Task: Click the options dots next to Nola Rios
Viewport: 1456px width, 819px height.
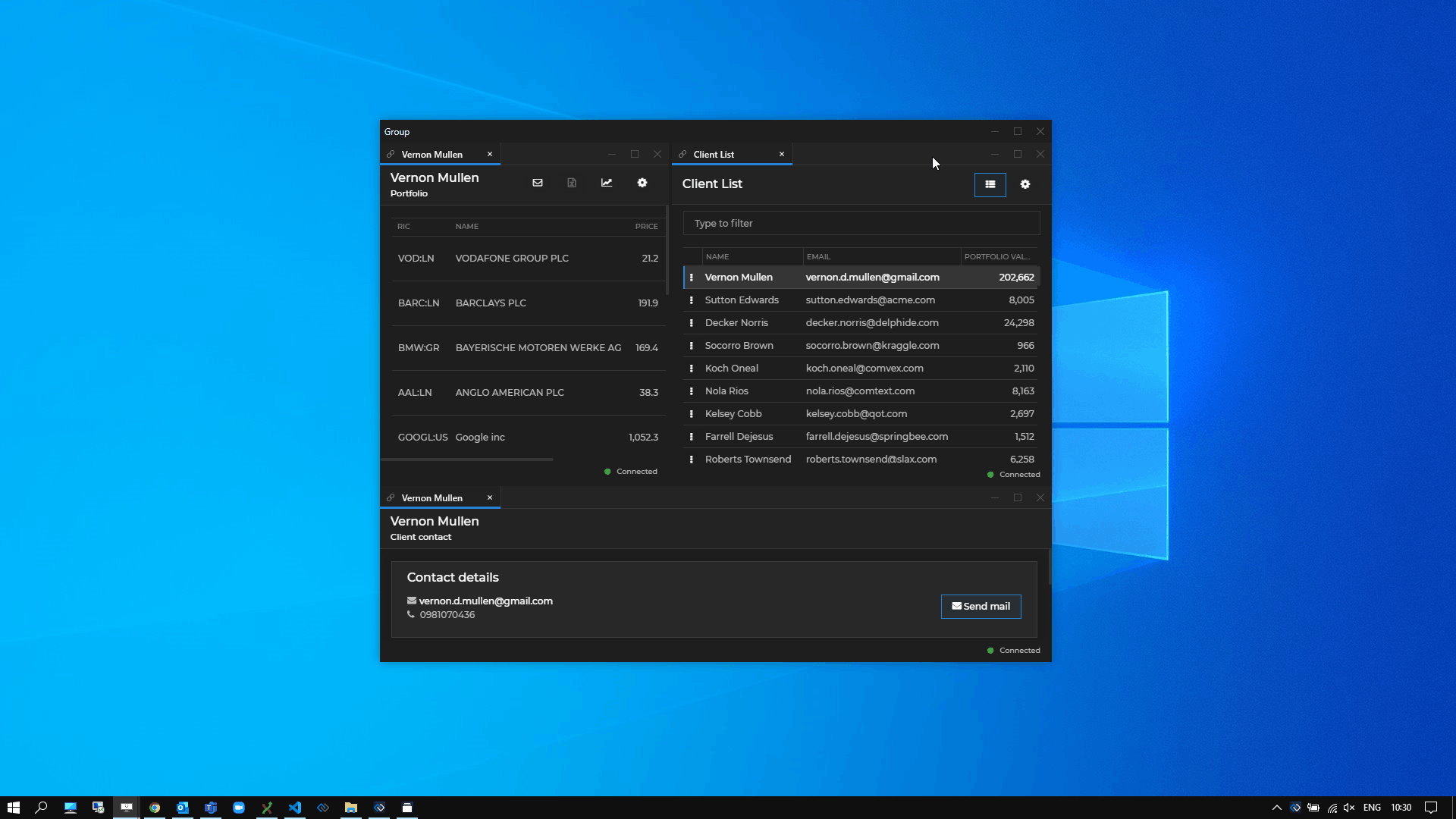Action: 691,391
